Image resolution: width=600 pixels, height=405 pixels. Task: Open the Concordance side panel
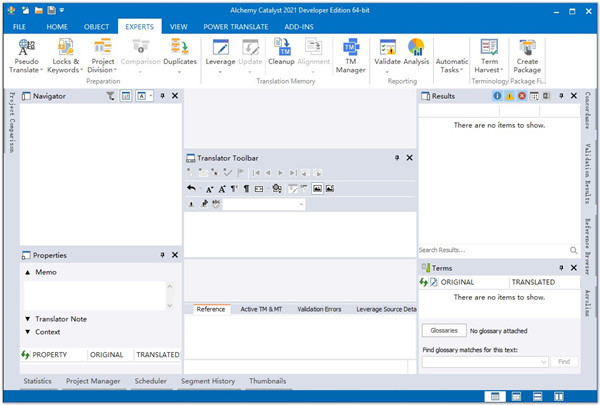pos(587,111)
